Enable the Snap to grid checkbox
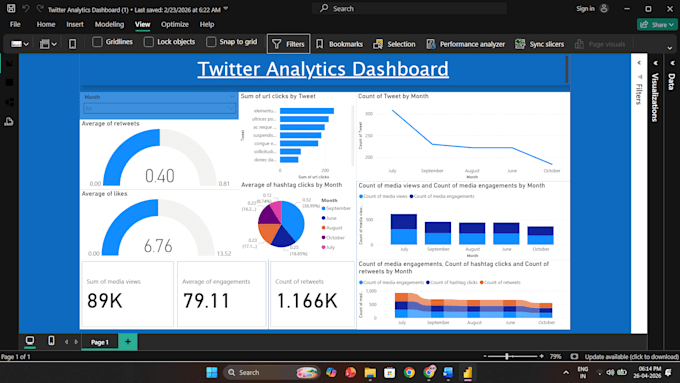The height and width of the screenshot is (383, 680). pyautogui.click(x=211, y=42)
